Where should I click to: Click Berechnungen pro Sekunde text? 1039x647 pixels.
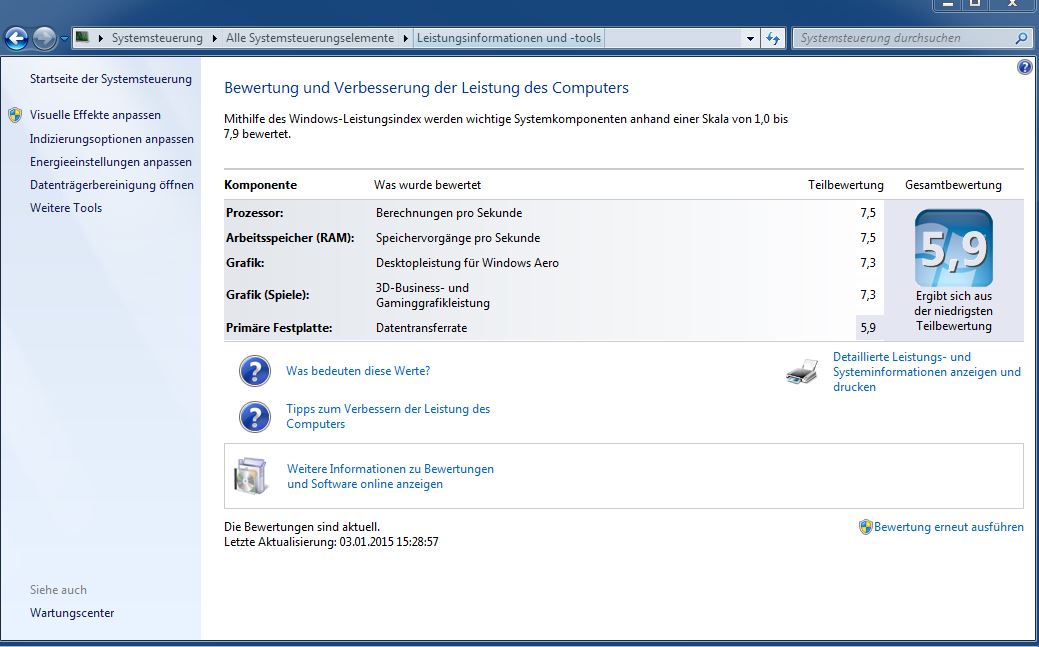click(x=449, y=213)
